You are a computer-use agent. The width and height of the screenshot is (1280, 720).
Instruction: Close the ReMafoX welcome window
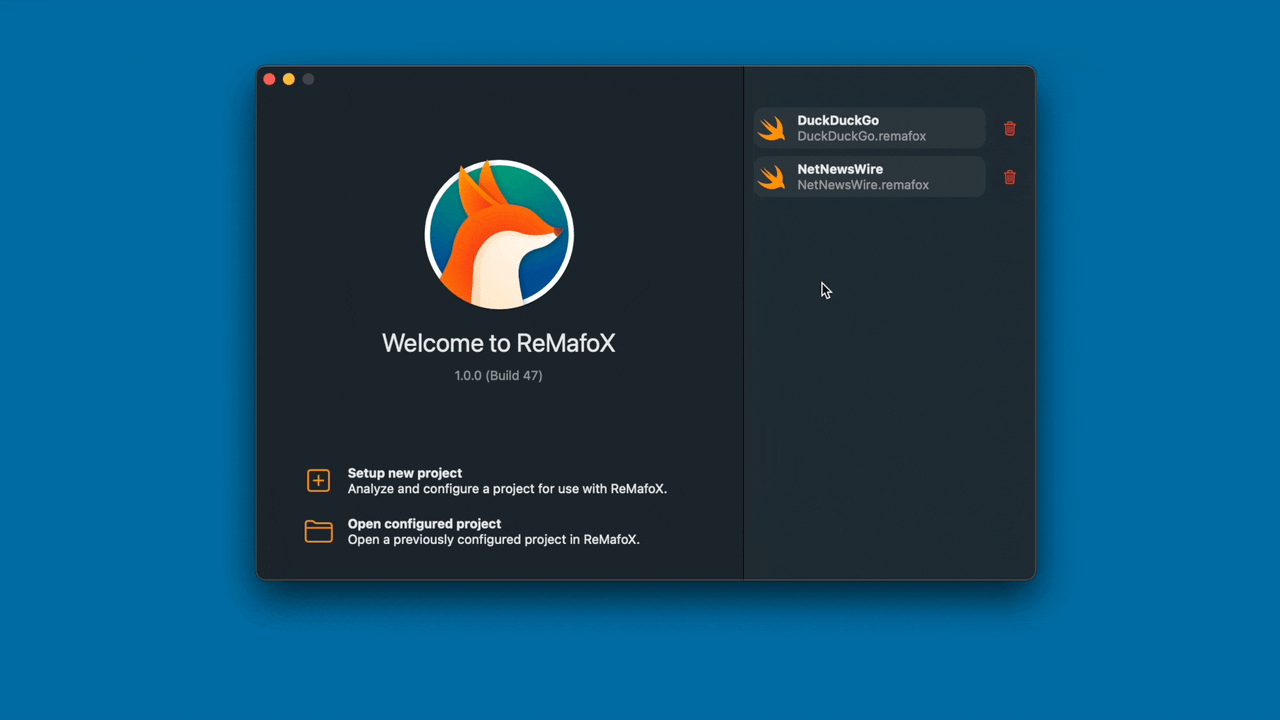click(269, 79)
